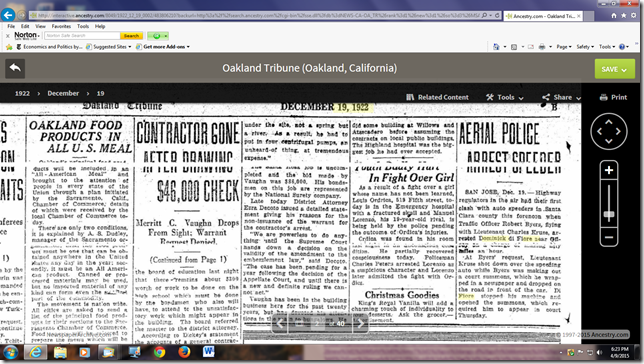
Task: Click the 1922 breadcrumb link
Action: 22,93
